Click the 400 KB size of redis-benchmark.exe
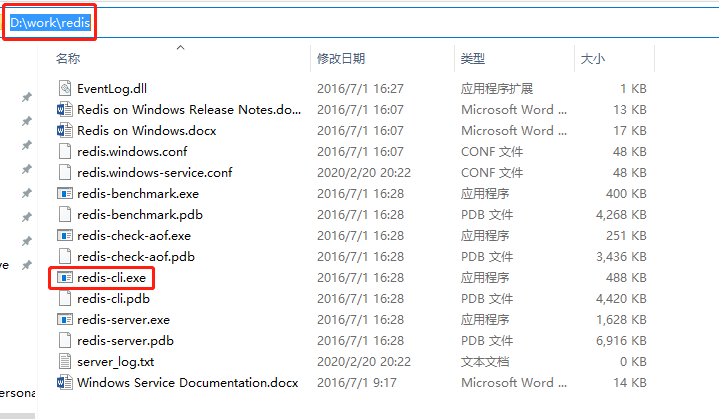 (x=626, y=194)
